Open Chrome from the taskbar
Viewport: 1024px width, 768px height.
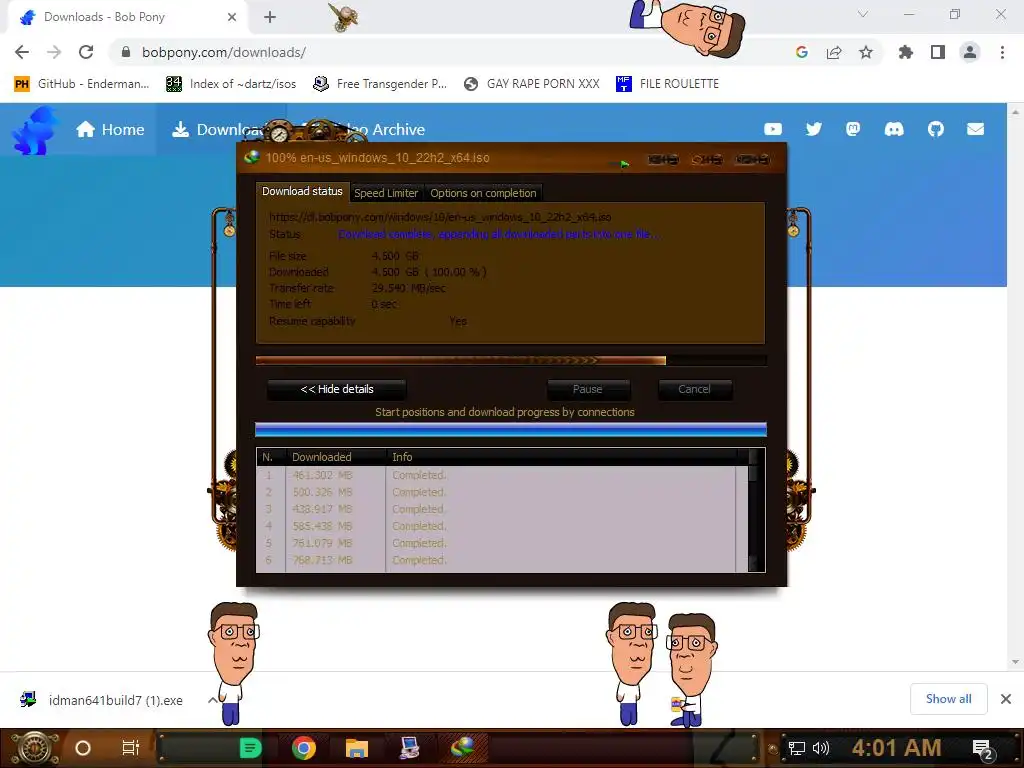click(304, 748)
